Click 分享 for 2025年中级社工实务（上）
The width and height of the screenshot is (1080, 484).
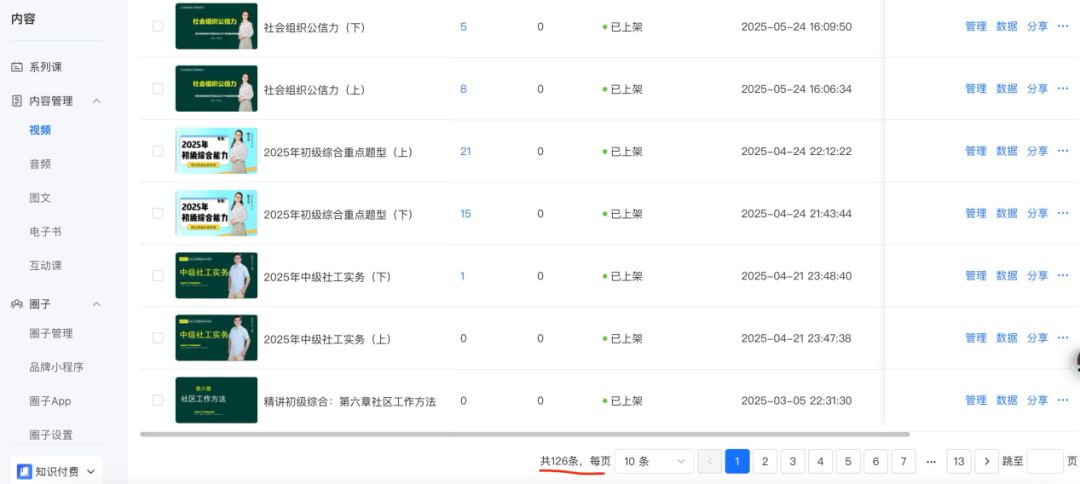[x=1037, y=338]
